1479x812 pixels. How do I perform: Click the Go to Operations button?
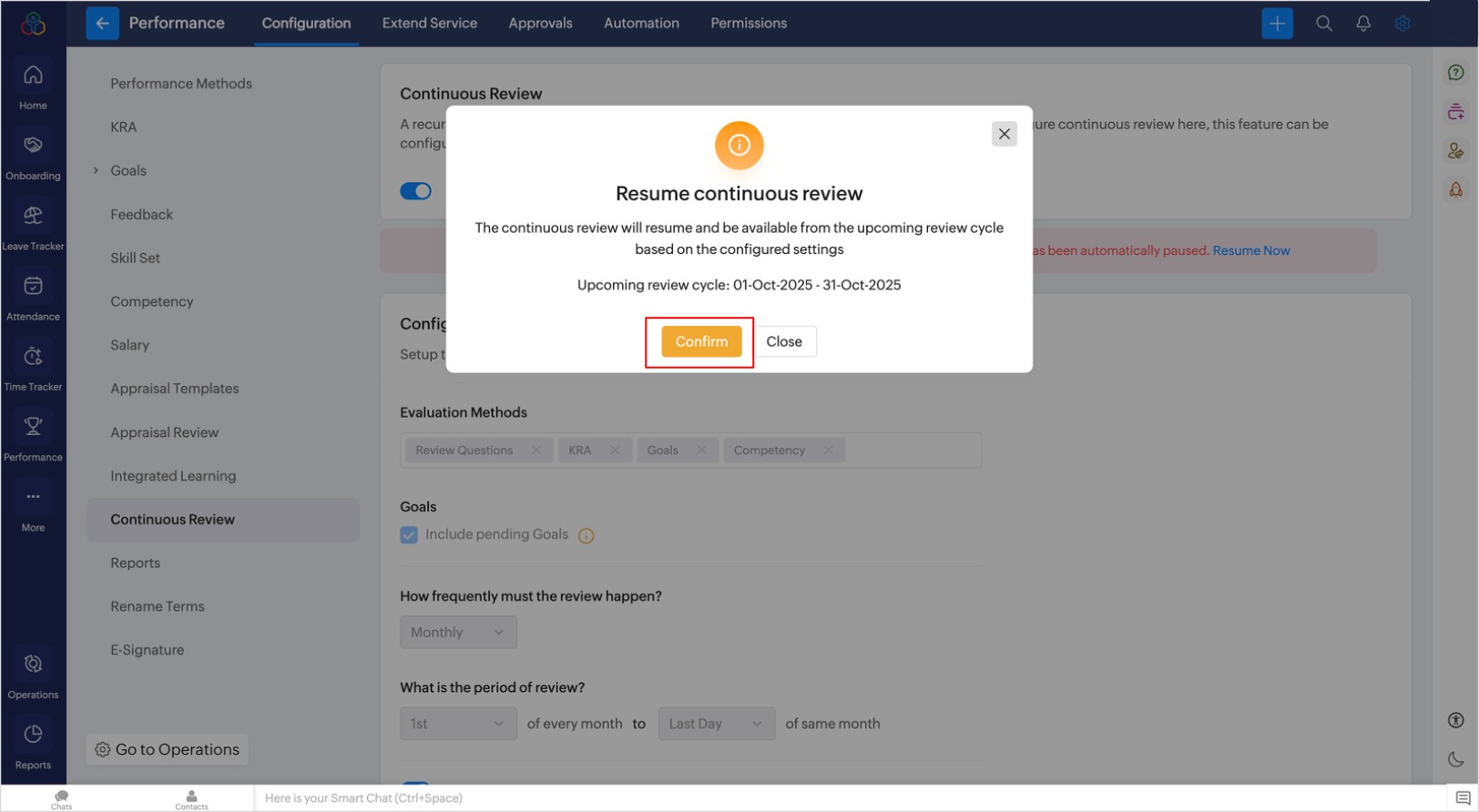click(168, 749)
